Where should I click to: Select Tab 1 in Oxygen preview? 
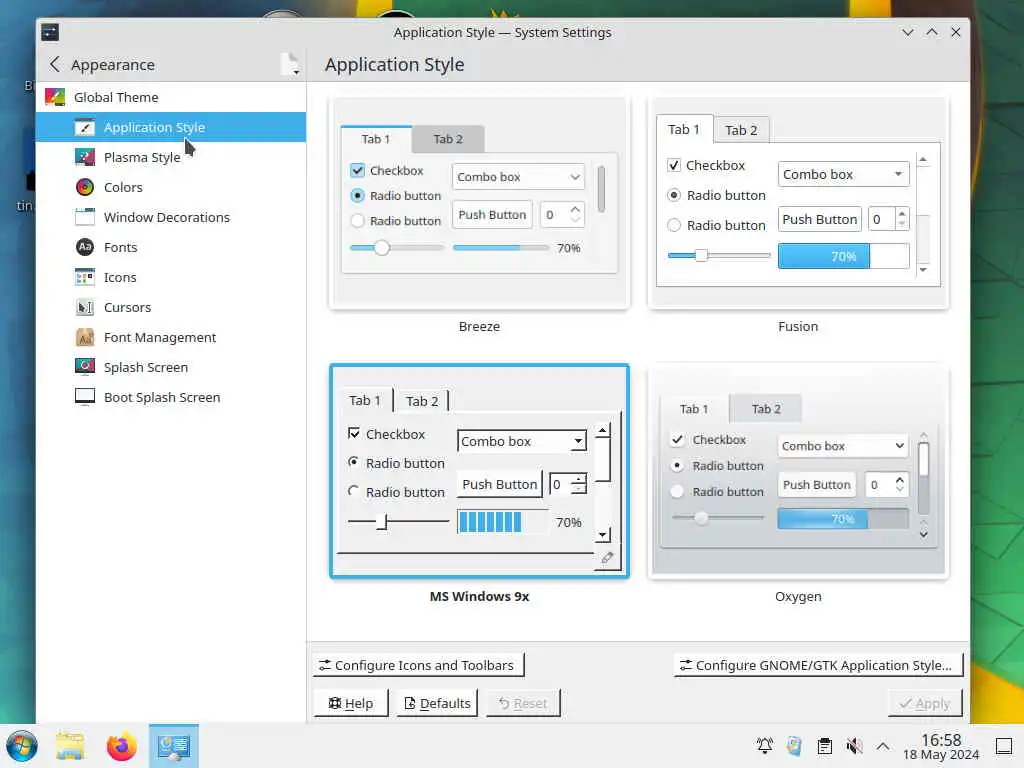[x=694, y=409]
